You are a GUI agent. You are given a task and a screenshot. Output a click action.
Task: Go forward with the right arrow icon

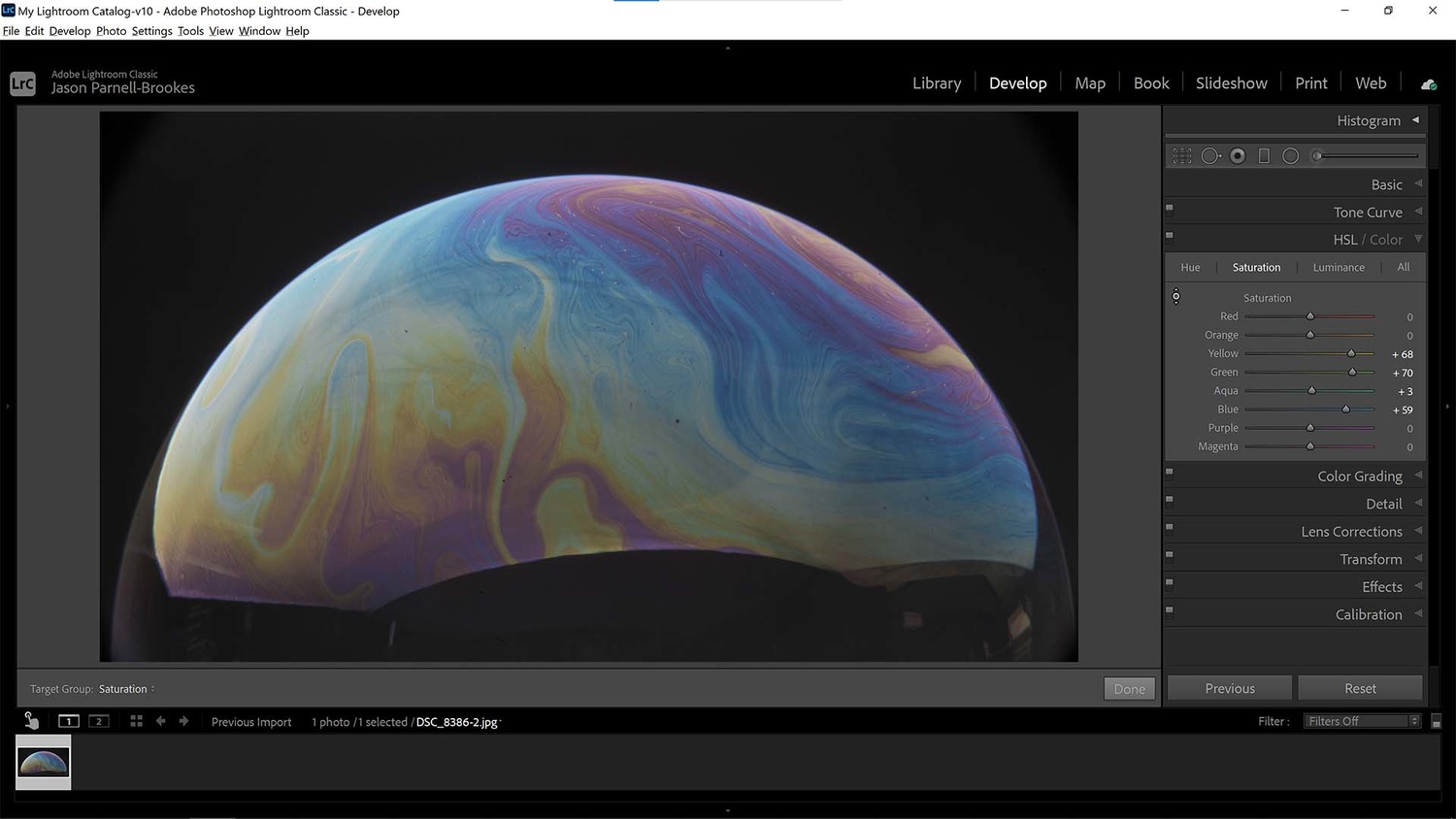click(x=183, y=721)
